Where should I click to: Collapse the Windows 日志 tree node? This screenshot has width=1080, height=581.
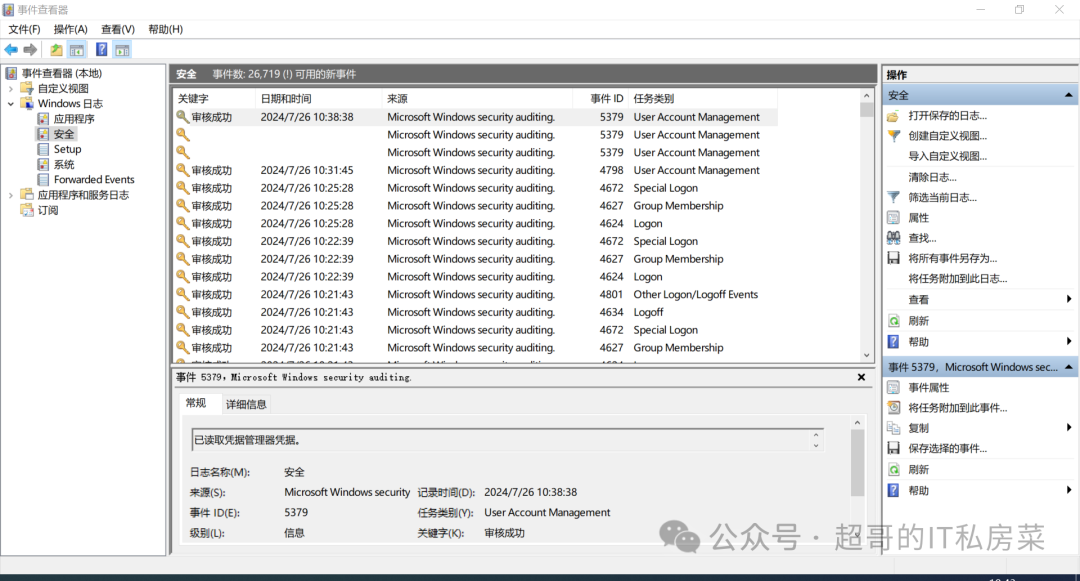[10, 104]
